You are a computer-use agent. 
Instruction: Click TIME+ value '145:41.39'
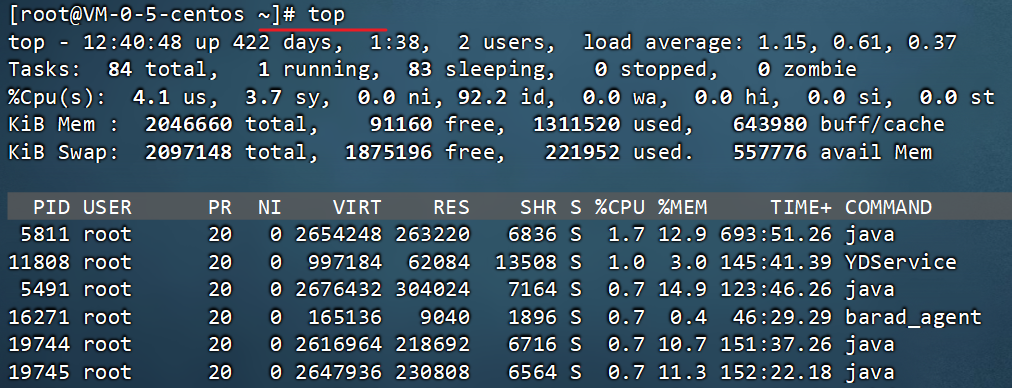[x=775, y=262]
